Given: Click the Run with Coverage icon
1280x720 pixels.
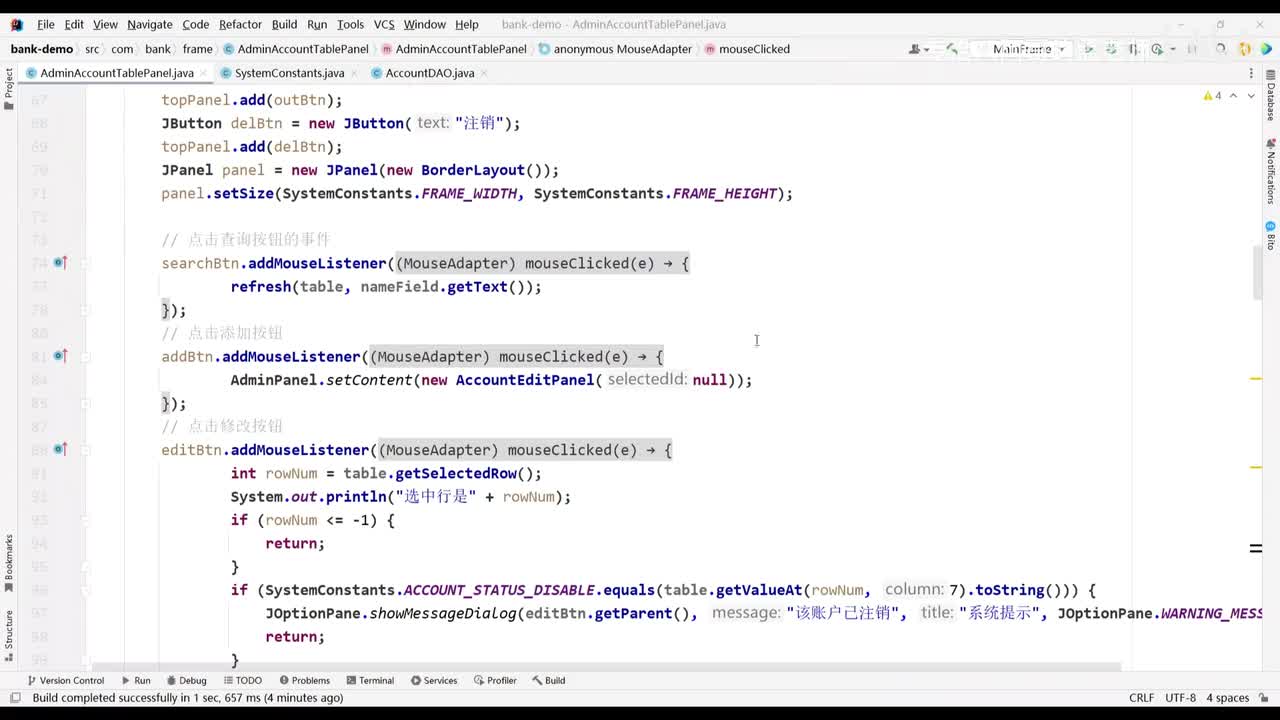Looking at the screenshot, I should (x=1134, y=49).
